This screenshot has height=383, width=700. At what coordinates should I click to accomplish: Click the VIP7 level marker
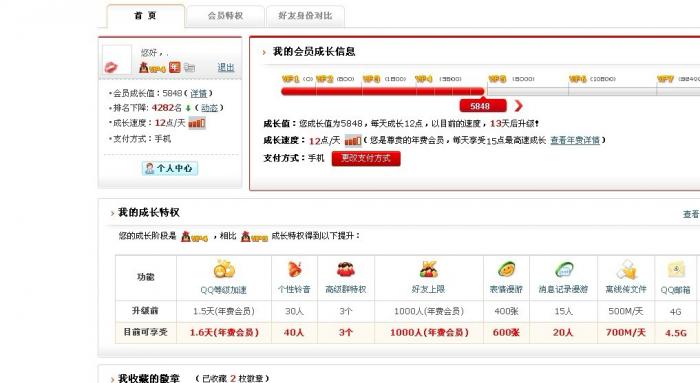click(x=665, y=79)
